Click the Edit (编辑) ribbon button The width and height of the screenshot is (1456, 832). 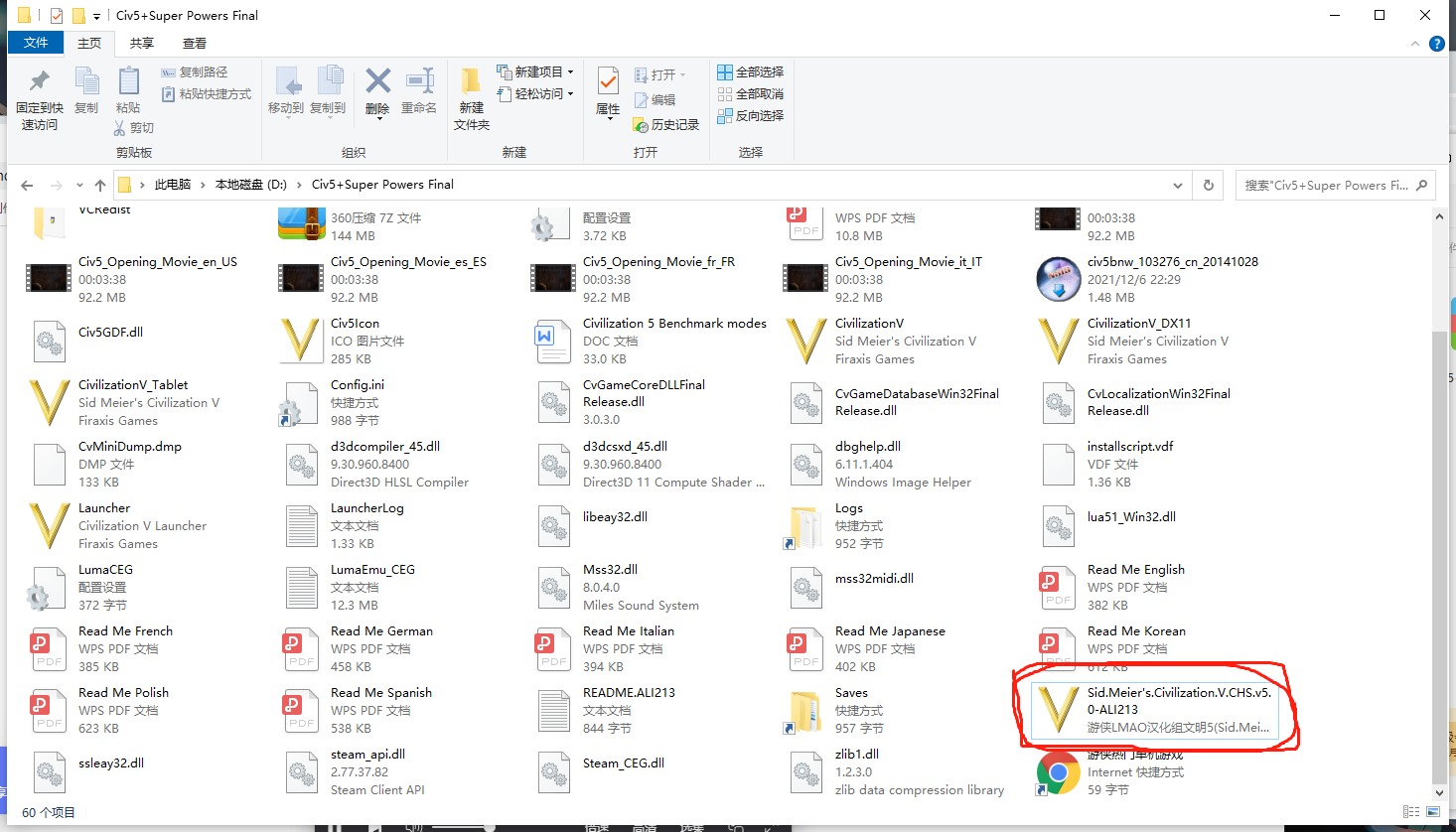click(655, 100)
